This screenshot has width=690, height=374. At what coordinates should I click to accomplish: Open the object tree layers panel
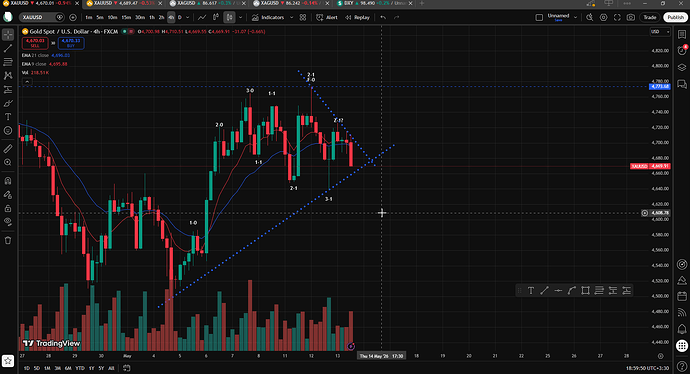(682, 67)
